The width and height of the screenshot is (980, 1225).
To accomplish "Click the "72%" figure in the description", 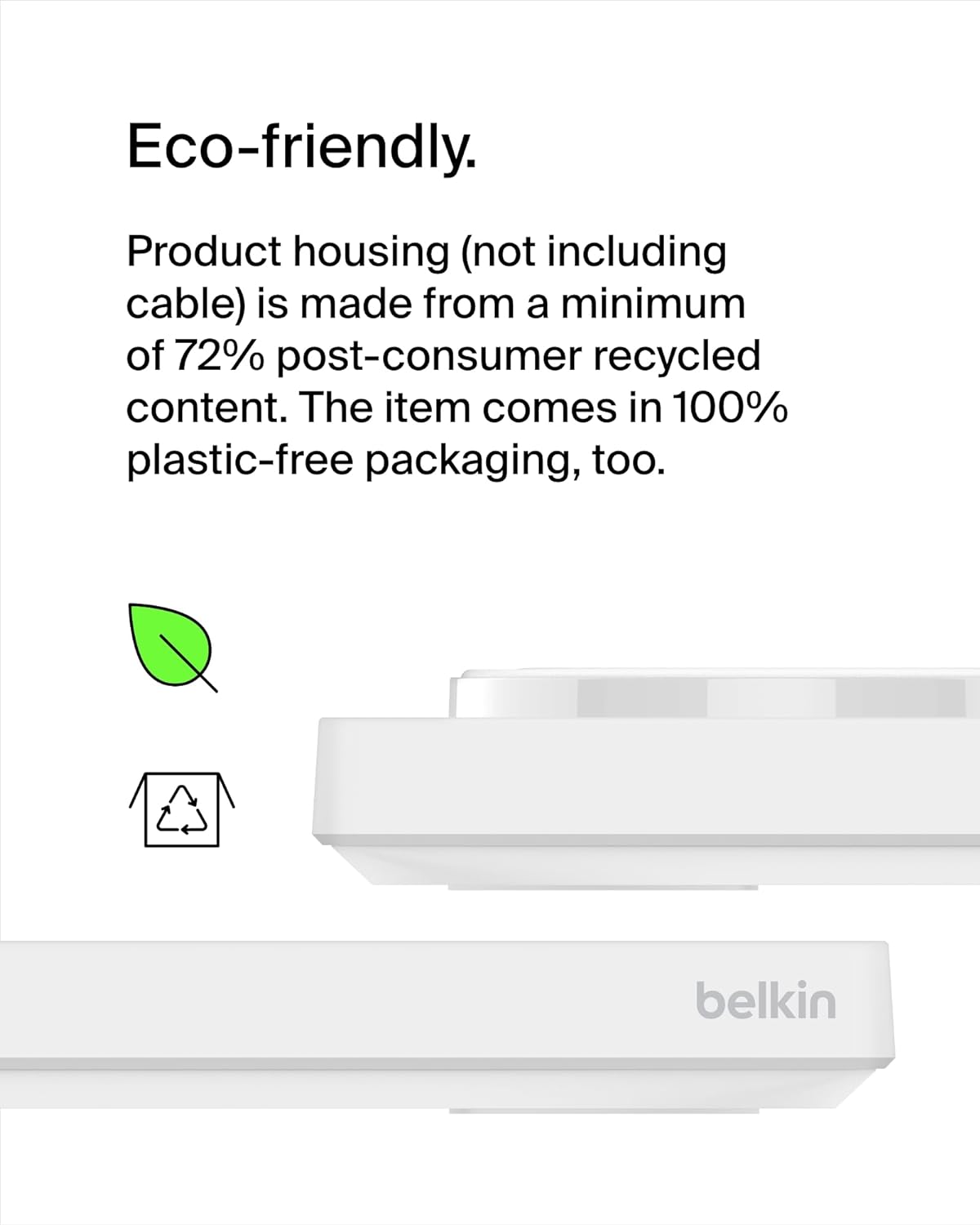I will pyautogui.click(x=218, y=356).
